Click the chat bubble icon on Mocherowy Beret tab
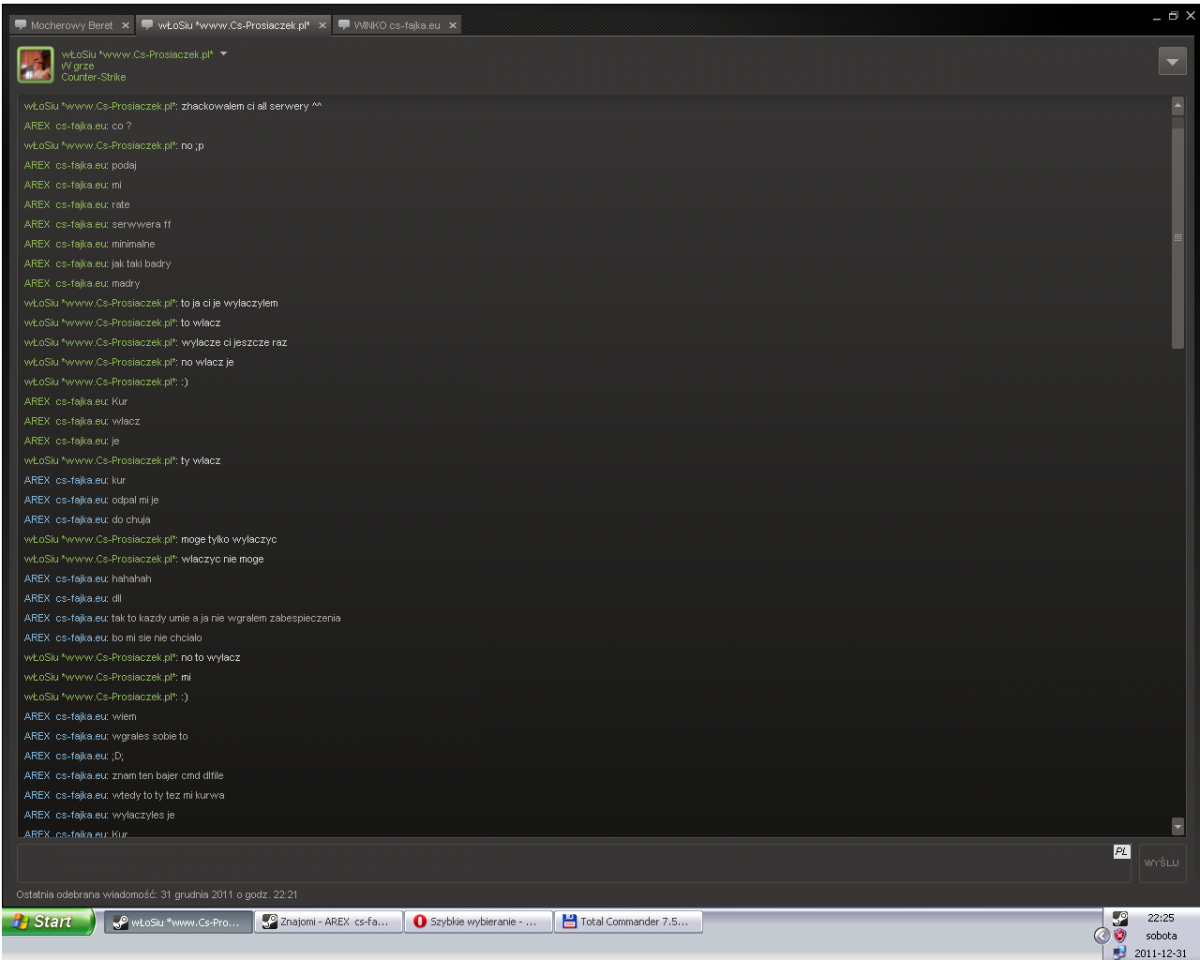Viewport: 1200px width, 960px height. pos(21,25)
